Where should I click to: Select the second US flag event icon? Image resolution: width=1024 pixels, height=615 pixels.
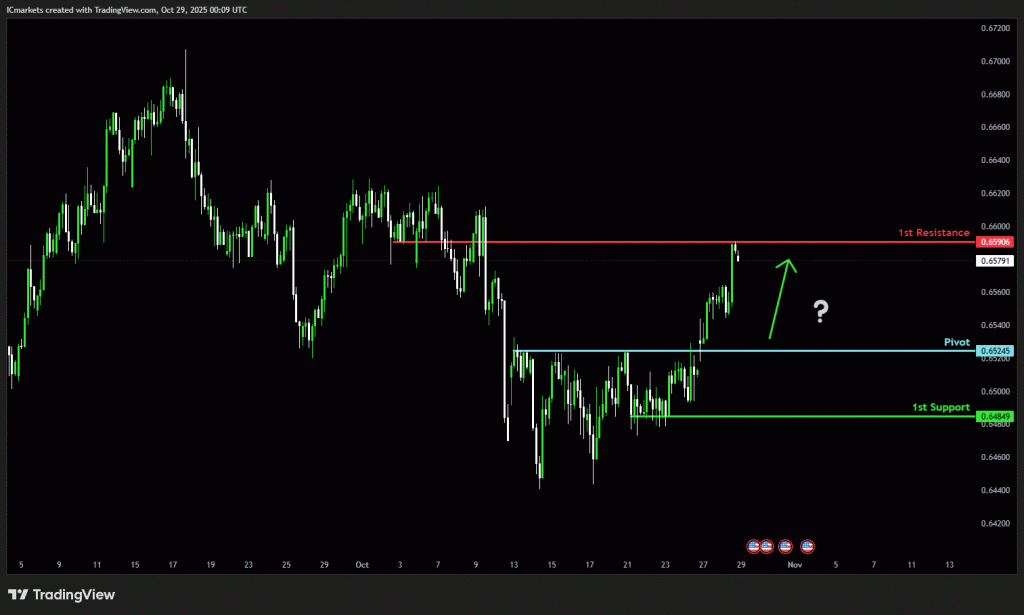click(767, 546)
